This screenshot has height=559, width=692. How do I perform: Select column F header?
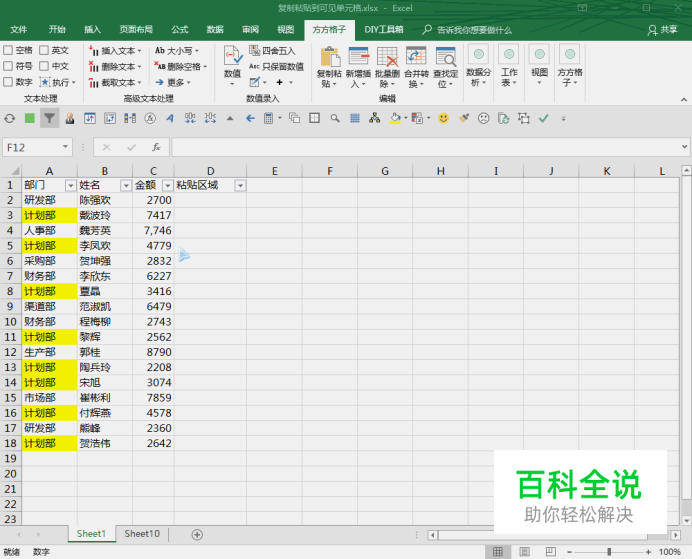coord(330,171)
